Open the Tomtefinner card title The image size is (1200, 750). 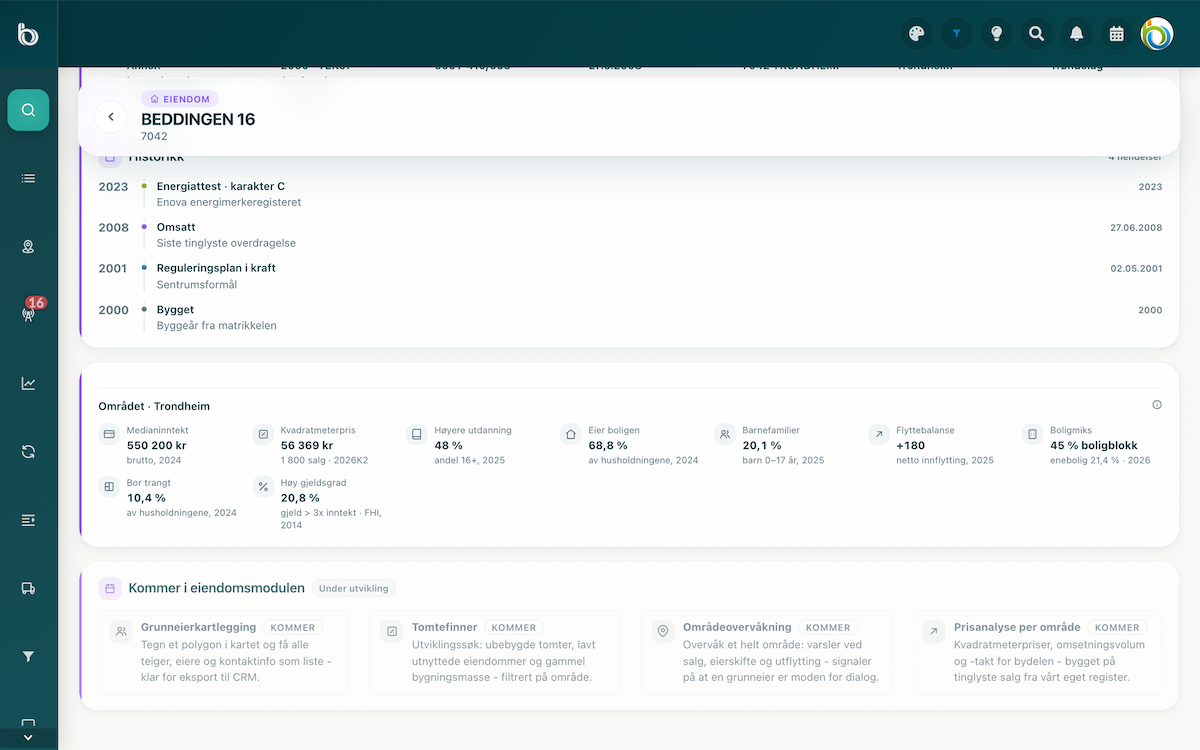click(x=445, y=628)
